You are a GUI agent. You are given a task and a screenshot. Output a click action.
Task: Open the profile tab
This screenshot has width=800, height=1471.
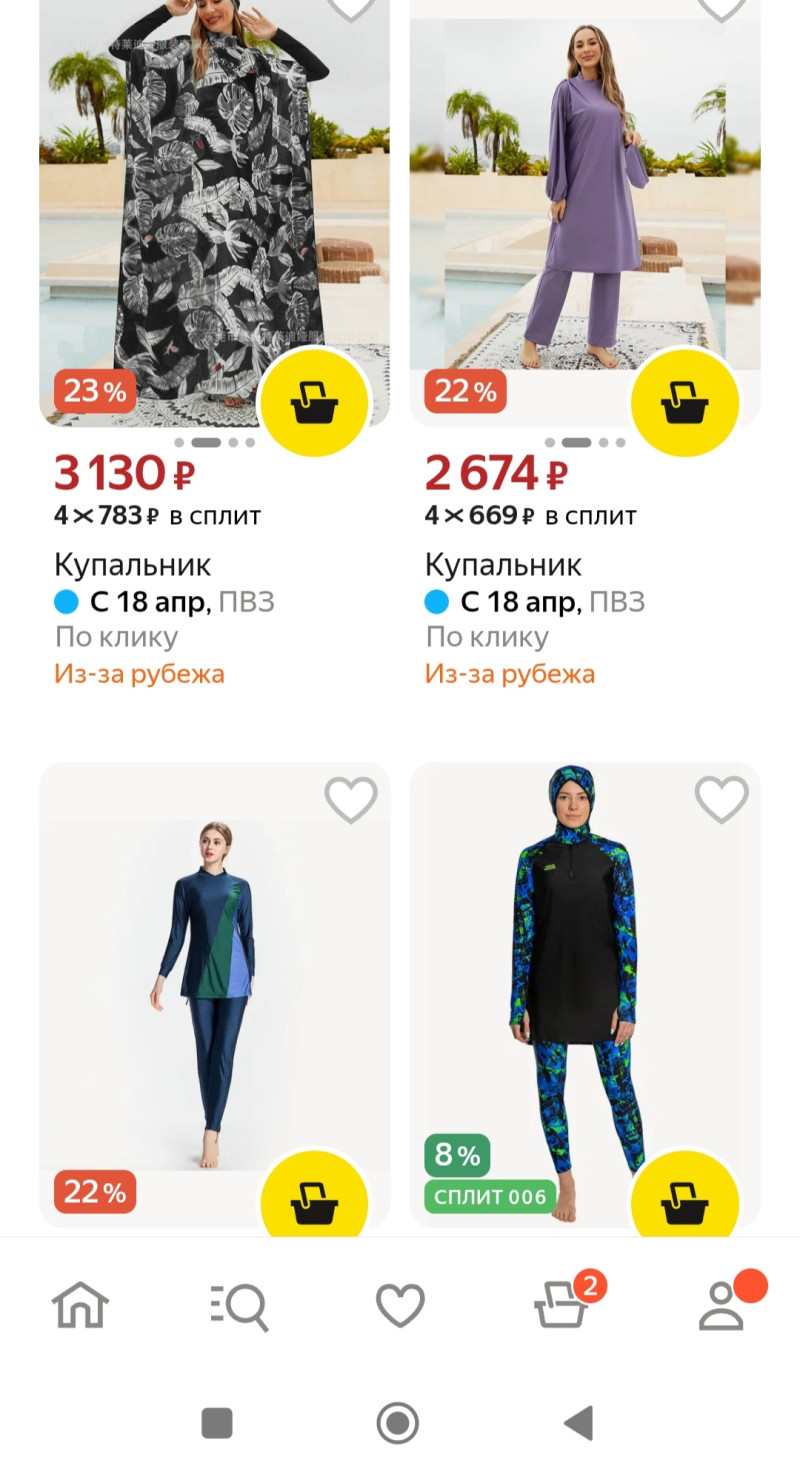[722, 1305]
